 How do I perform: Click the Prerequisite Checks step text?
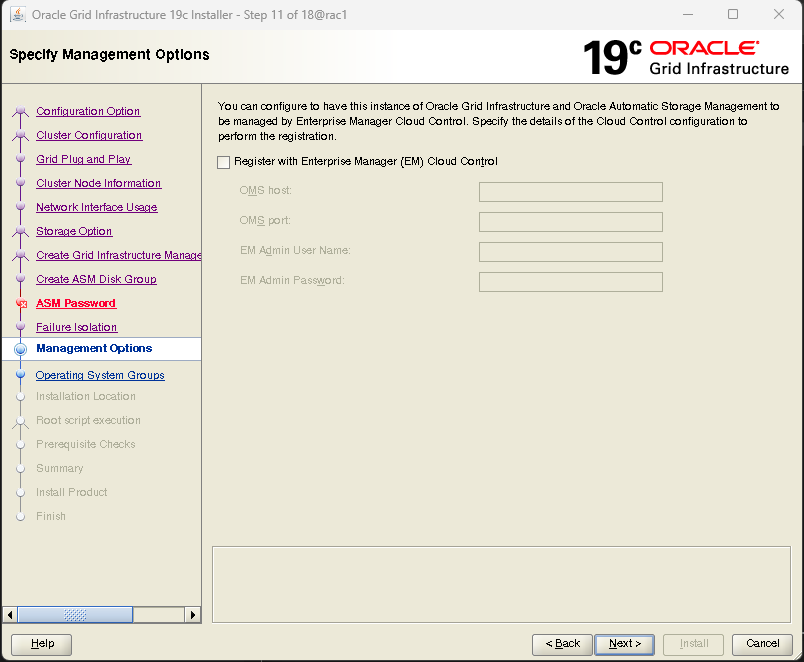[86, 445]
